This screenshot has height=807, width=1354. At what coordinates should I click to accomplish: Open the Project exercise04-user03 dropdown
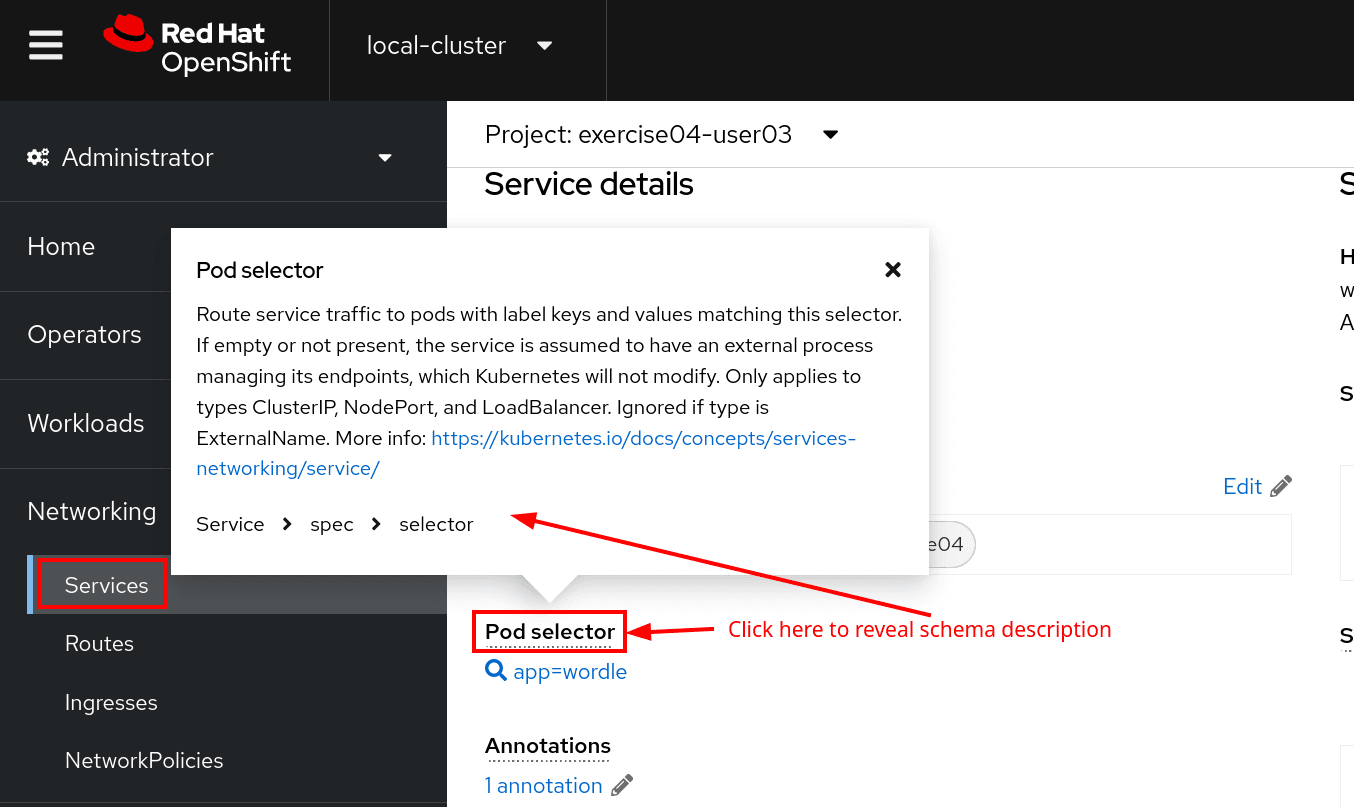(830, 135)
